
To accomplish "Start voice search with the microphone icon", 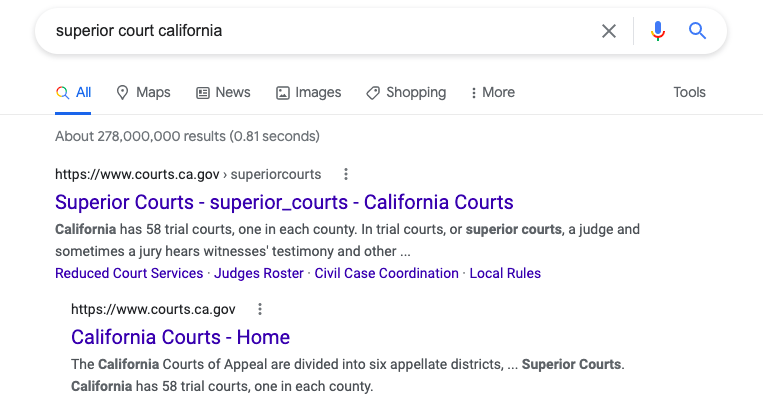I will 657,31.
